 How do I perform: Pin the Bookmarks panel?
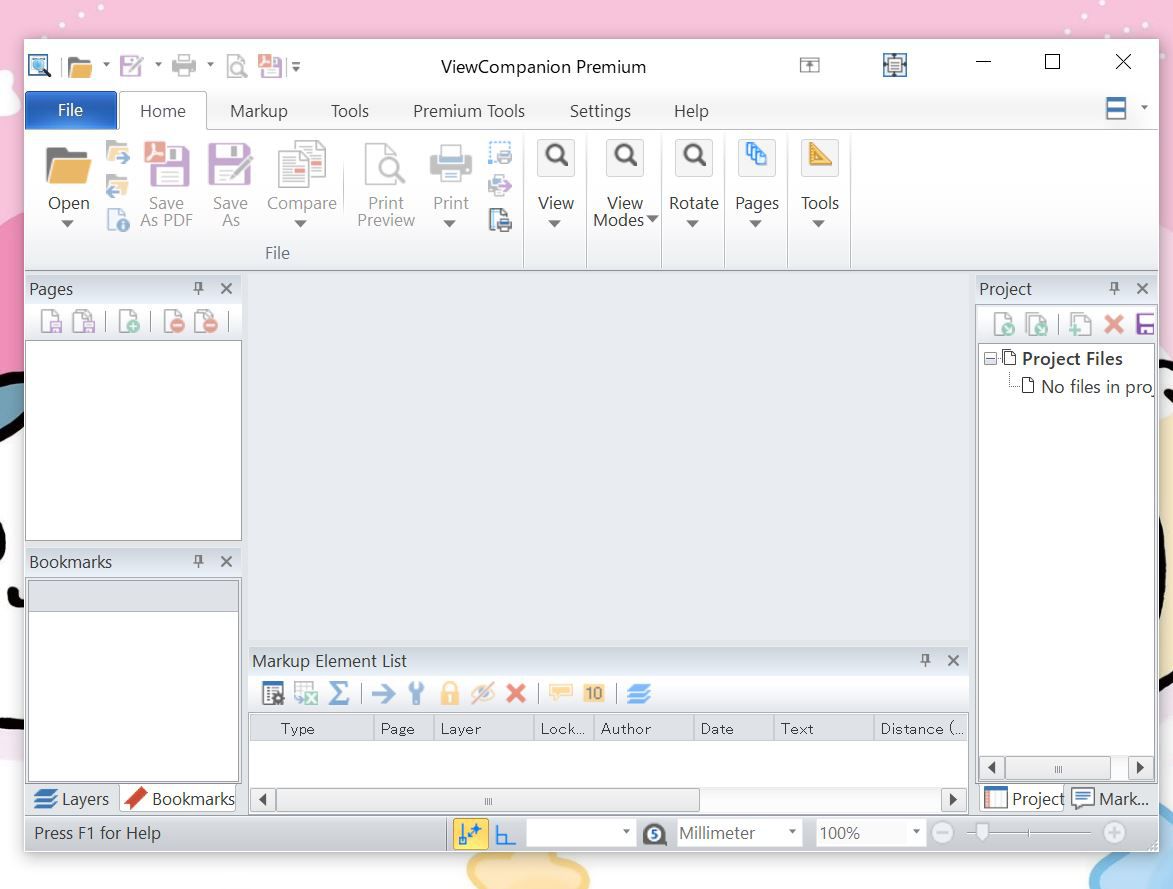(x=198, y=561)
